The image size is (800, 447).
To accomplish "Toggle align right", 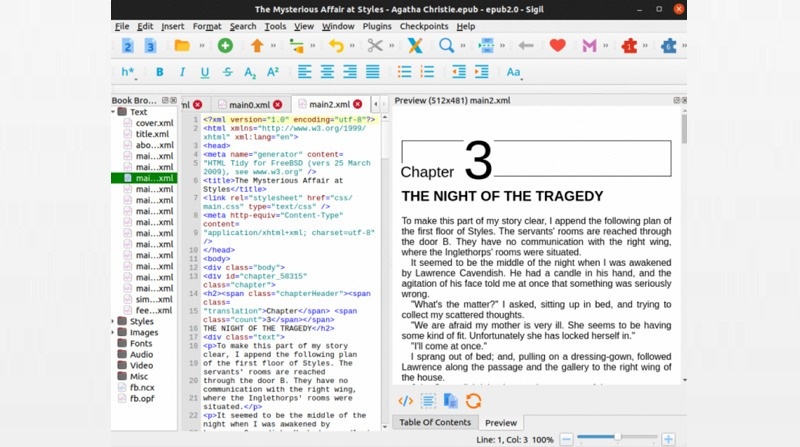I will click(x=350, y=72).
